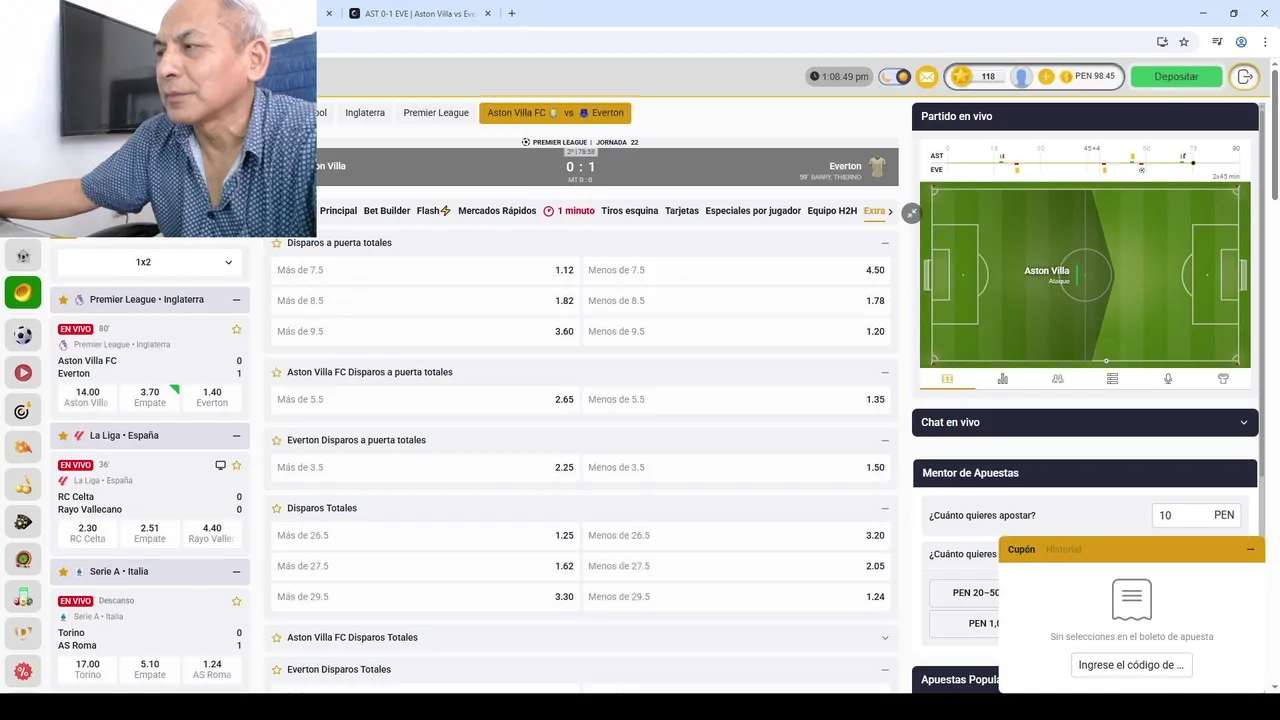Click the gold star loyalty points icon
Screen dimensions: 1280x720
tap(961, 77)
